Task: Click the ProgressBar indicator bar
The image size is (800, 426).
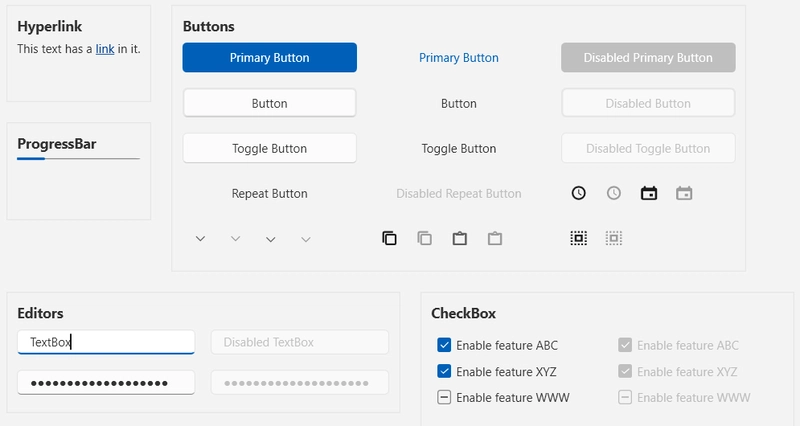Action: [x=78, y=158]
